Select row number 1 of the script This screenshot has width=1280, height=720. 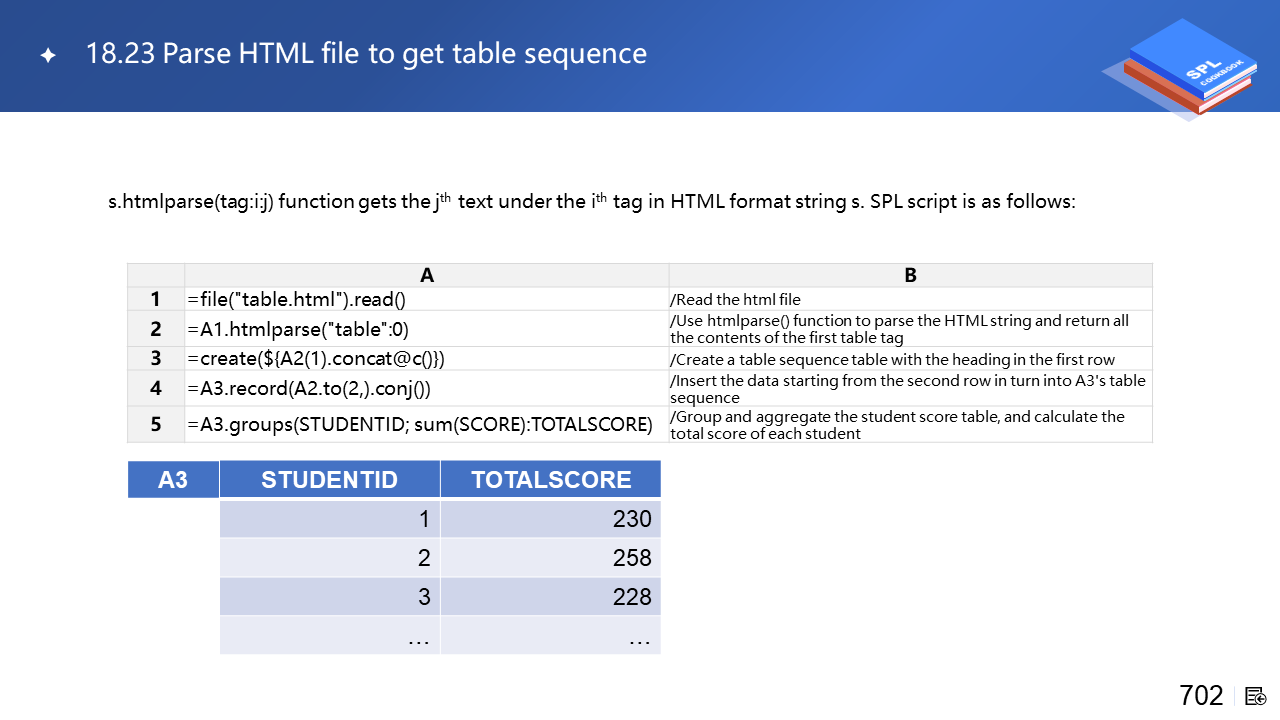tap(156, 299)
